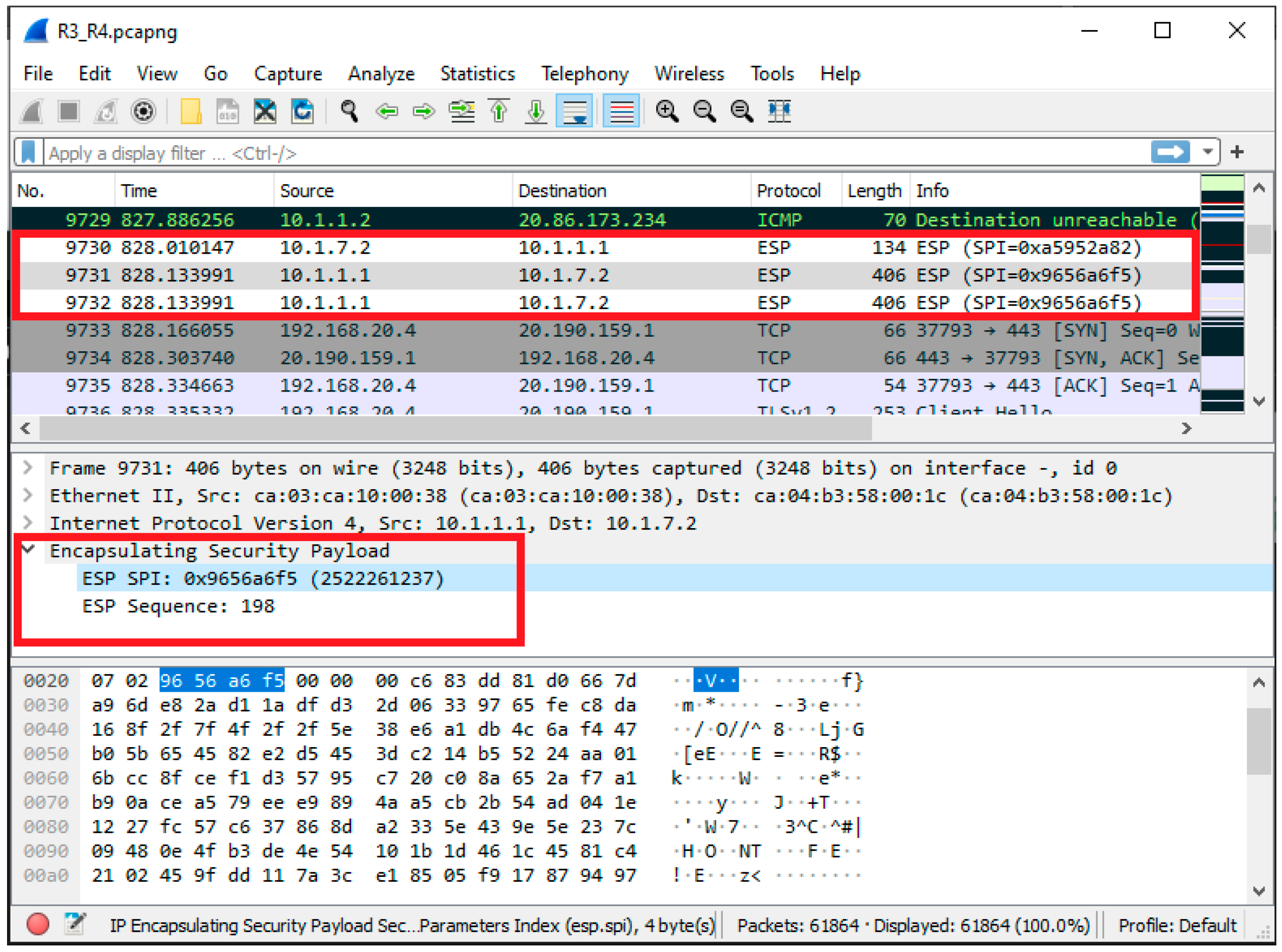Close this capture file icon
1282x952 pixels.
tap(265, 111)
